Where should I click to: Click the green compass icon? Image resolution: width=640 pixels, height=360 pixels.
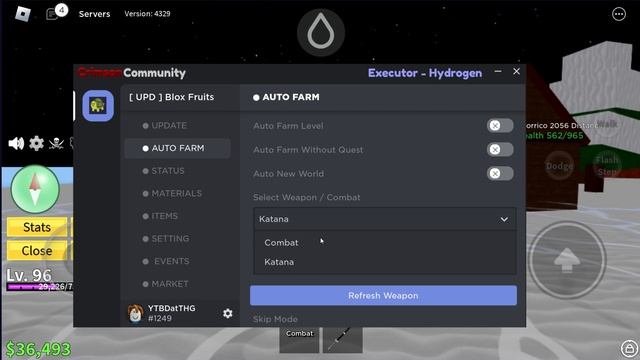click(x=35, y=189)
